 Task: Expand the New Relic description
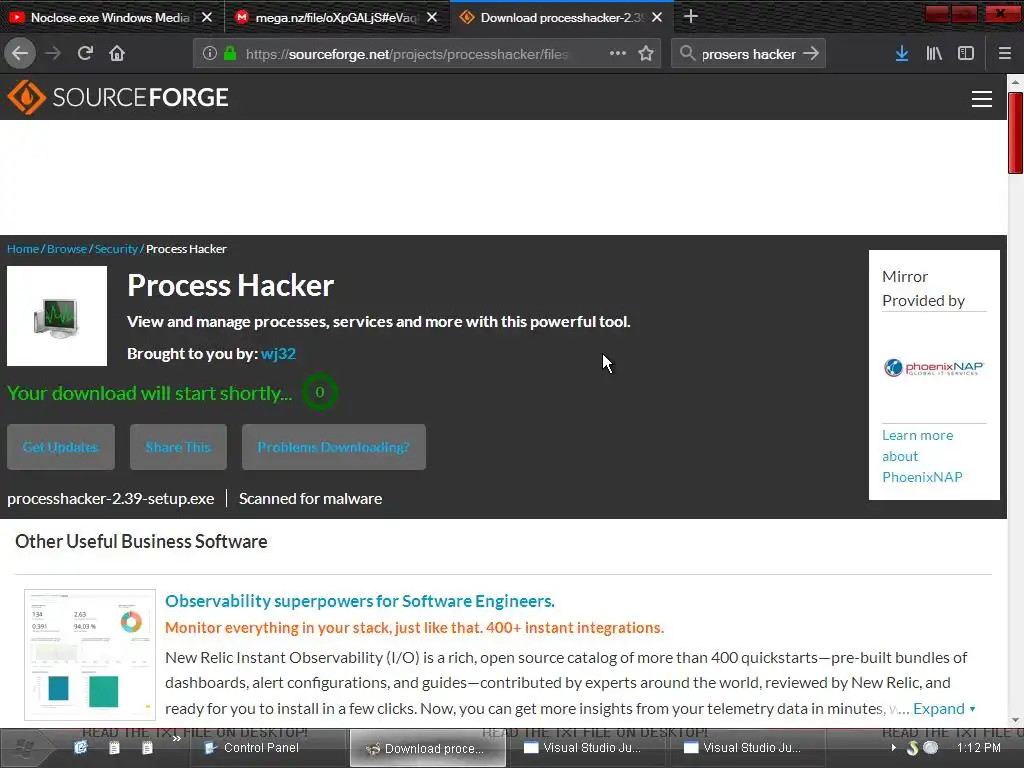(x=944, y=709)
